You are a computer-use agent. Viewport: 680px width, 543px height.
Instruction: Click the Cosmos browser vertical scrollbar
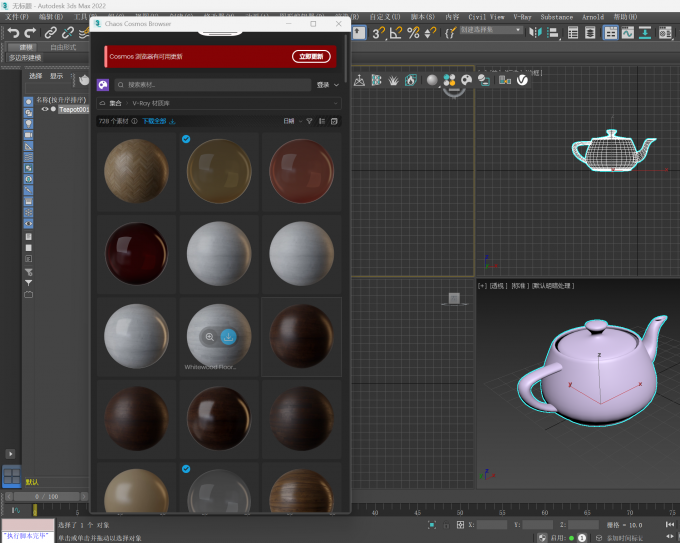345,59
